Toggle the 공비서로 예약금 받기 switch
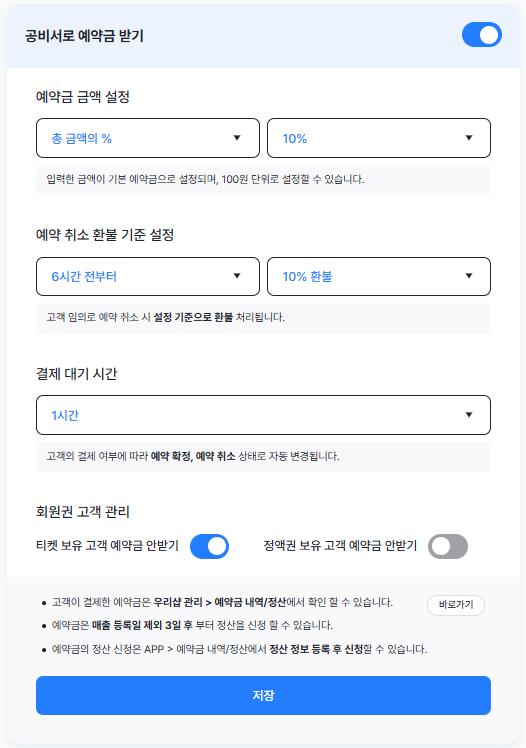This screenshot has width=526, height=748. pos(482,35)
